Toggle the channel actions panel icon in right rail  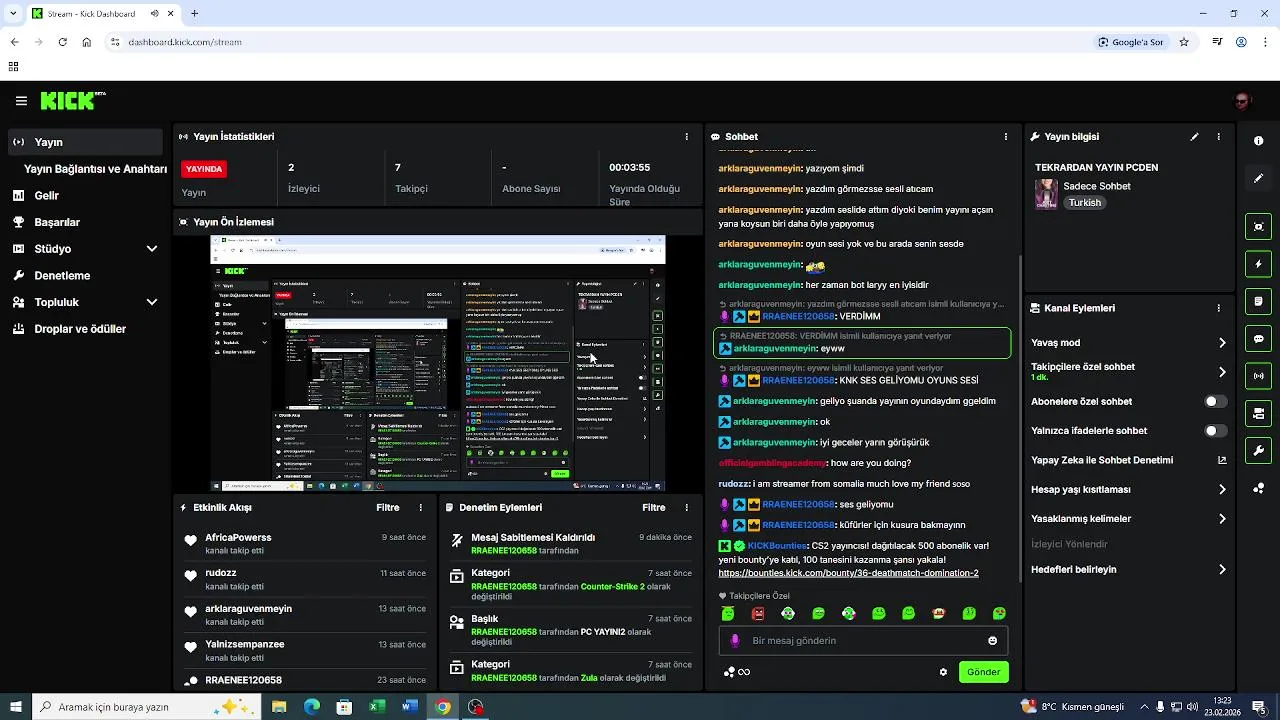coord(1258,413)
